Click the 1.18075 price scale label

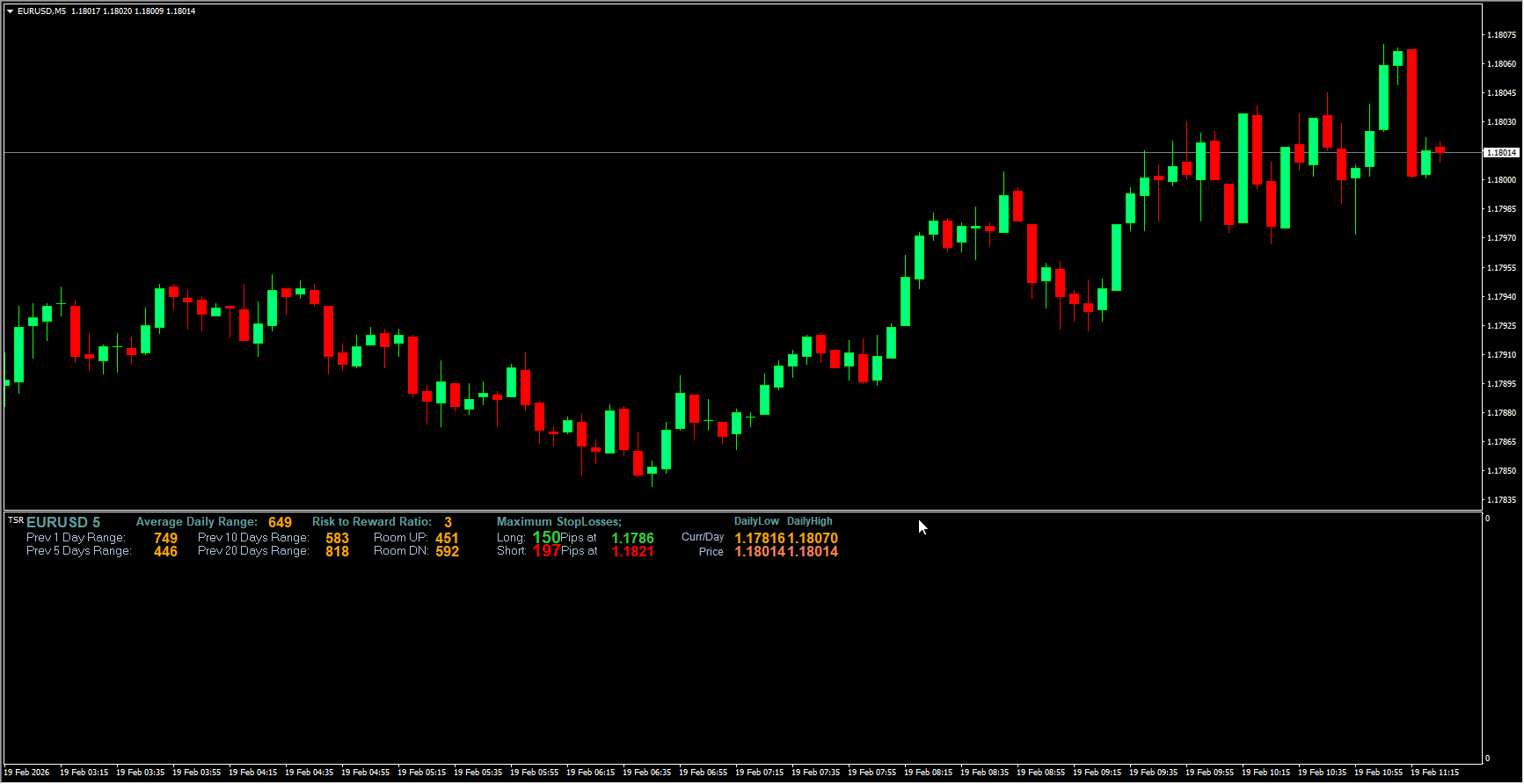coord(1501,35)
